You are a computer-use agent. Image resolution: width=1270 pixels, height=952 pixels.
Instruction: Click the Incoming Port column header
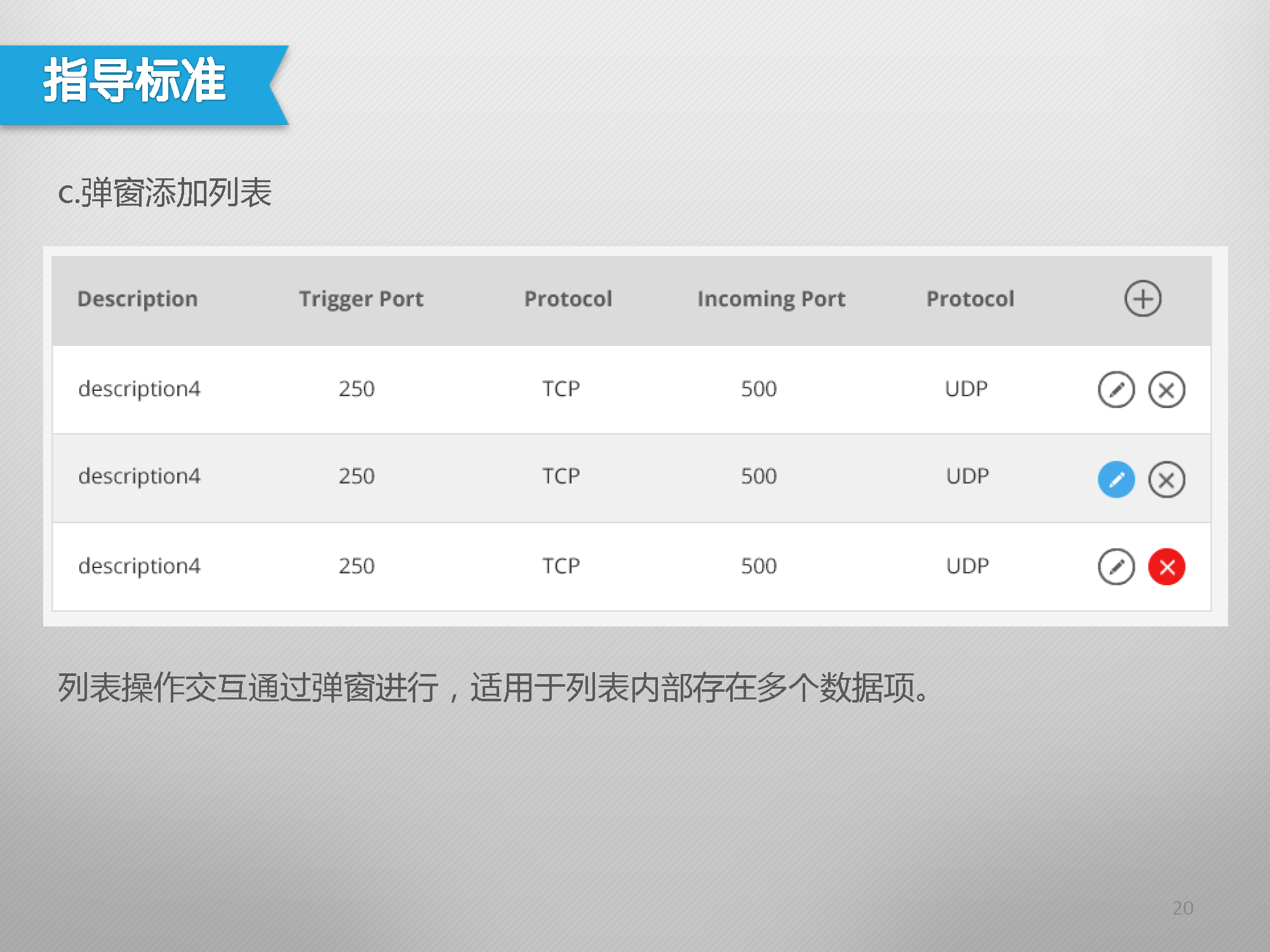pos(771,299)
